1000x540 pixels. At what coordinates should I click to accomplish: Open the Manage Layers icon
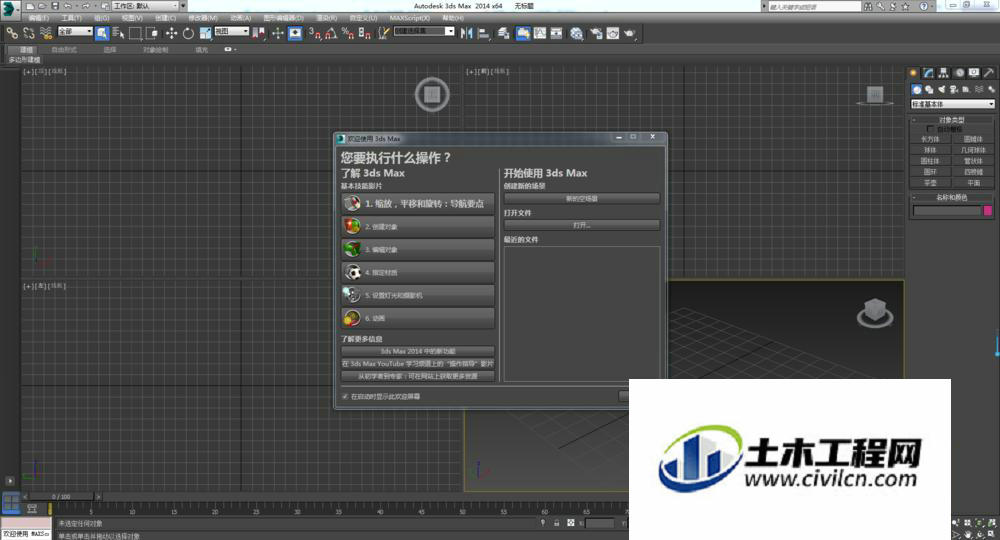503,33
